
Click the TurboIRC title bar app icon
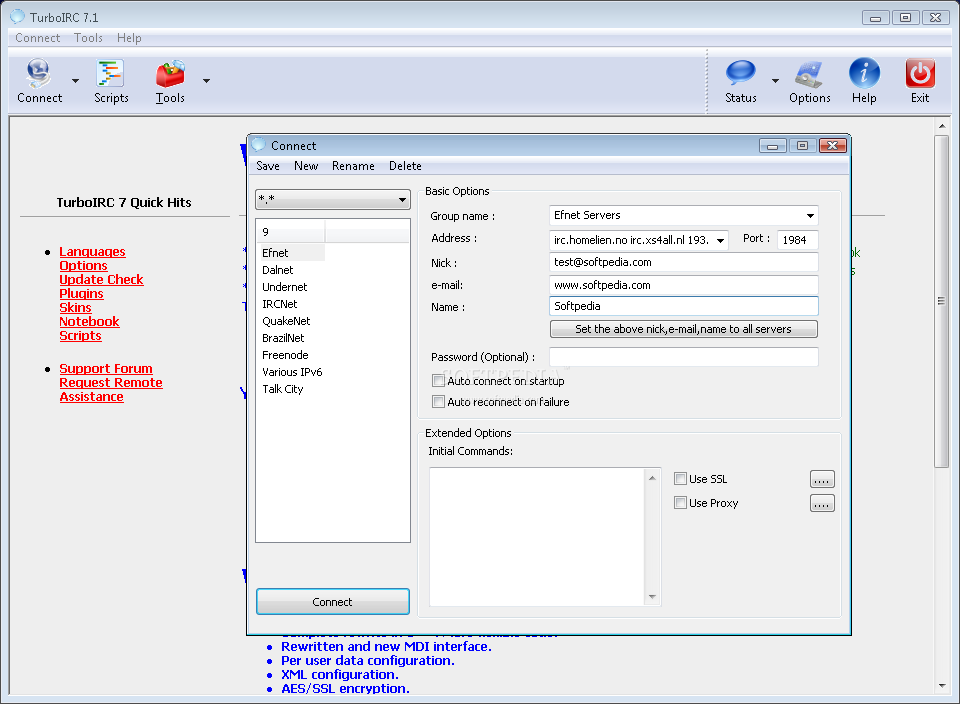18,17
